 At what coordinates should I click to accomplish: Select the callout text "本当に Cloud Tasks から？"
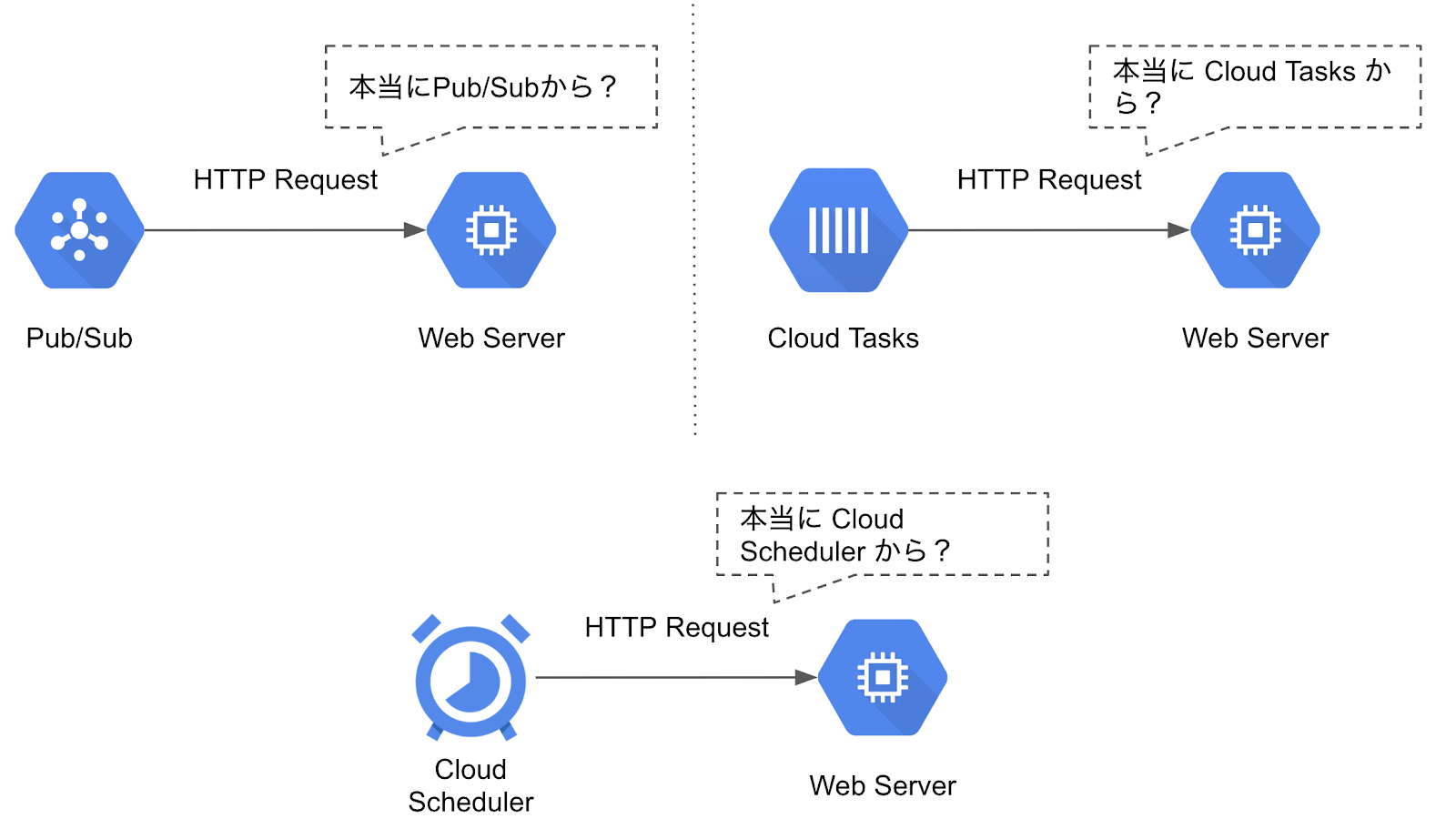tap(1252, 86)
